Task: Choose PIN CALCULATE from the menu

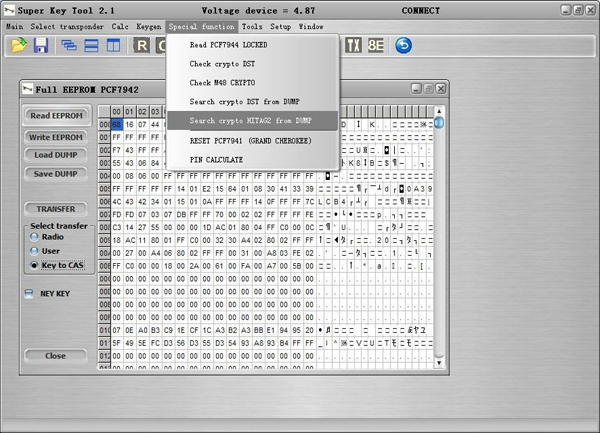Action: click(216, 159)
